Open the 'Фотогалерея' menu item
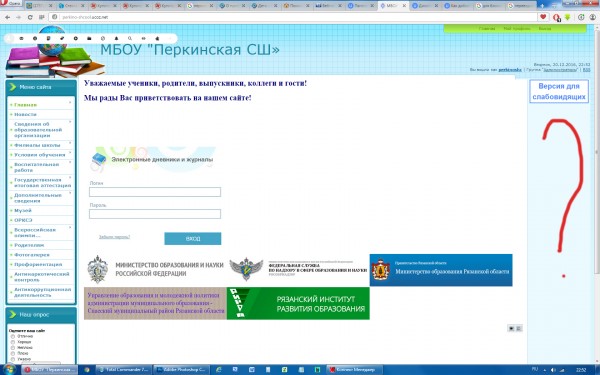Viewport: 600px width, 375px height. tap(32, 255)
